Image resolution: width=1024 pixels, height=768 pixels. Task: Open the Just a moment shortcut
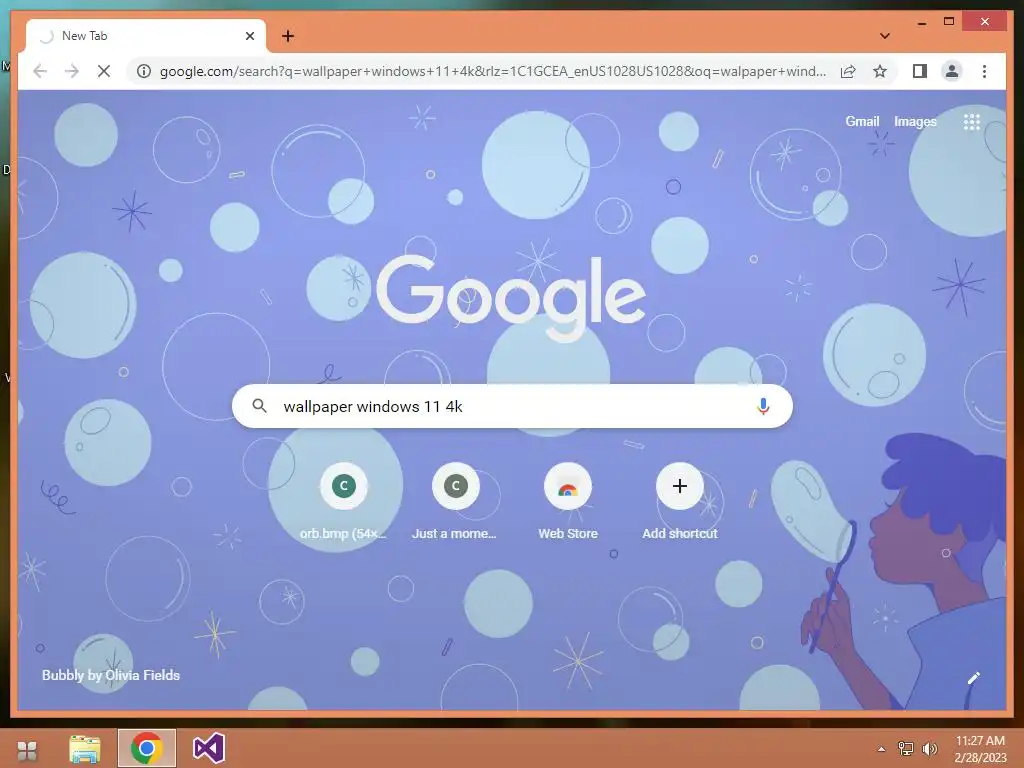pos(455,501)
